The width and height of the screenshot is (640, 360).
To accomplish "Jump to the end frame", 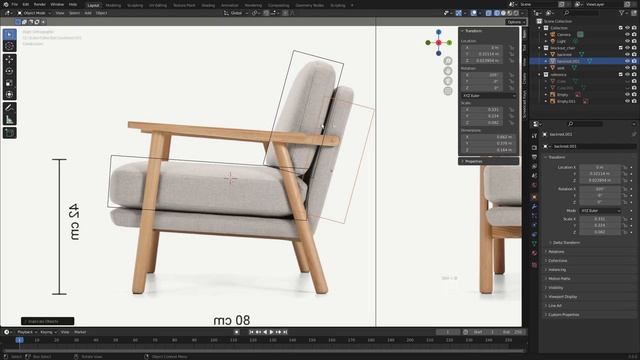I will tap(285, 332).
